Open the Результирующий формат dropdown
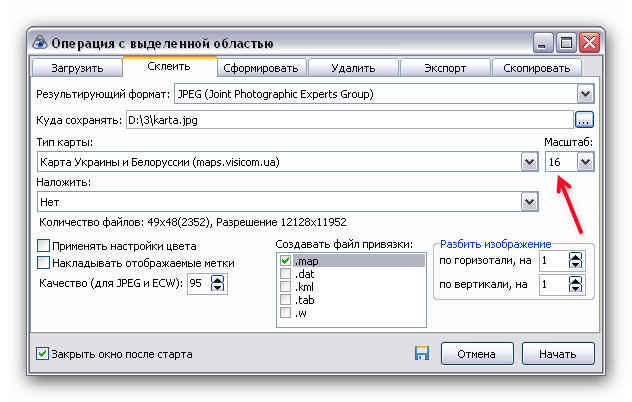The height and width of the screenshot is (402, 632). pos(585,94)
